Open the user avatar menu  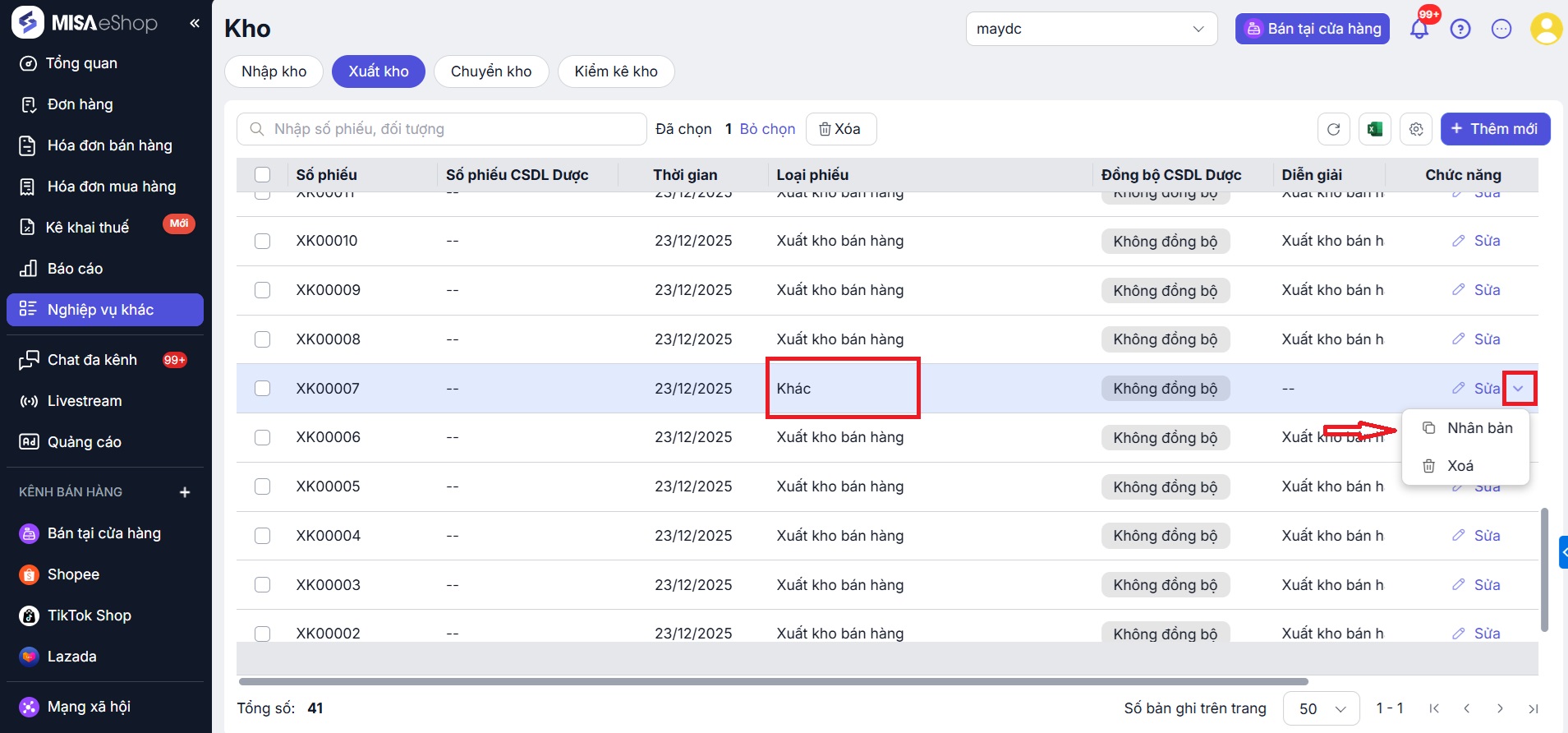(x=1547, y=29)
